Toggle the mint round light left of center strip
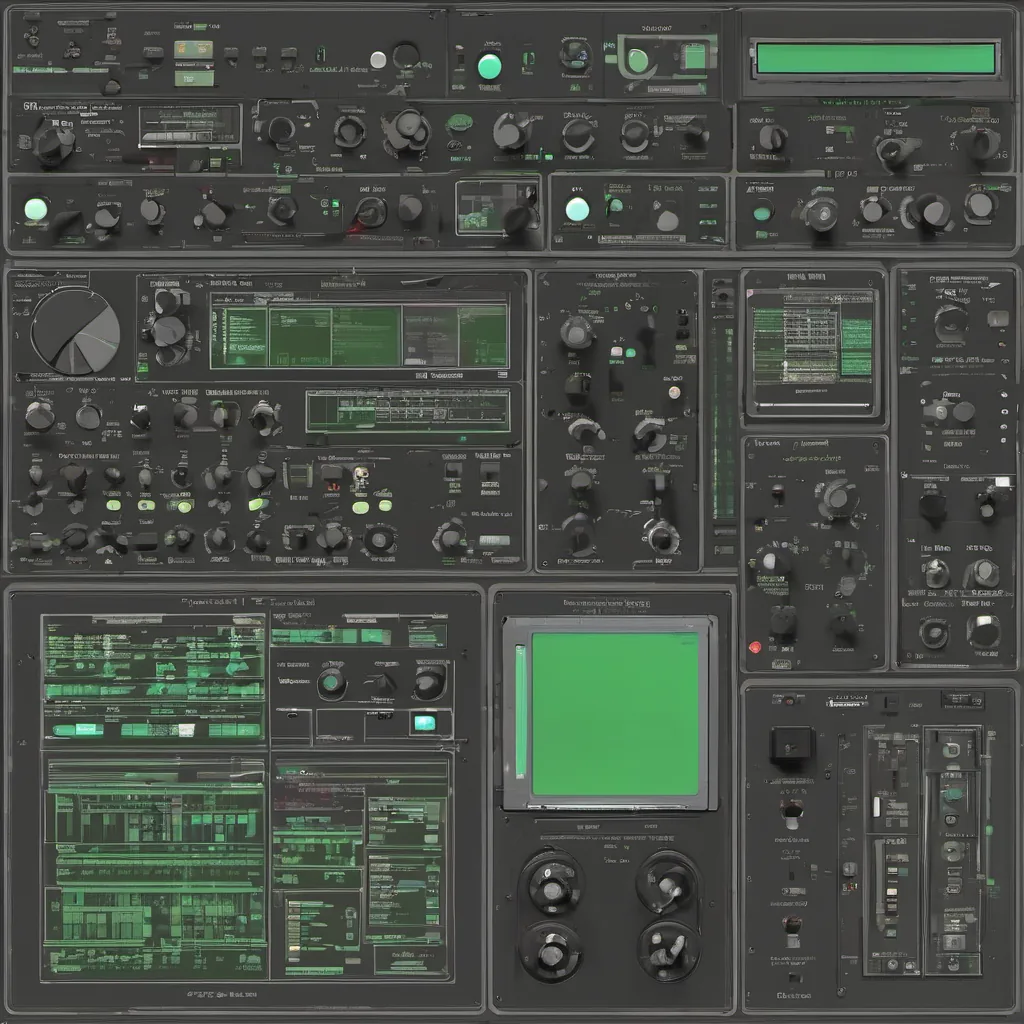 pos(577,209)
